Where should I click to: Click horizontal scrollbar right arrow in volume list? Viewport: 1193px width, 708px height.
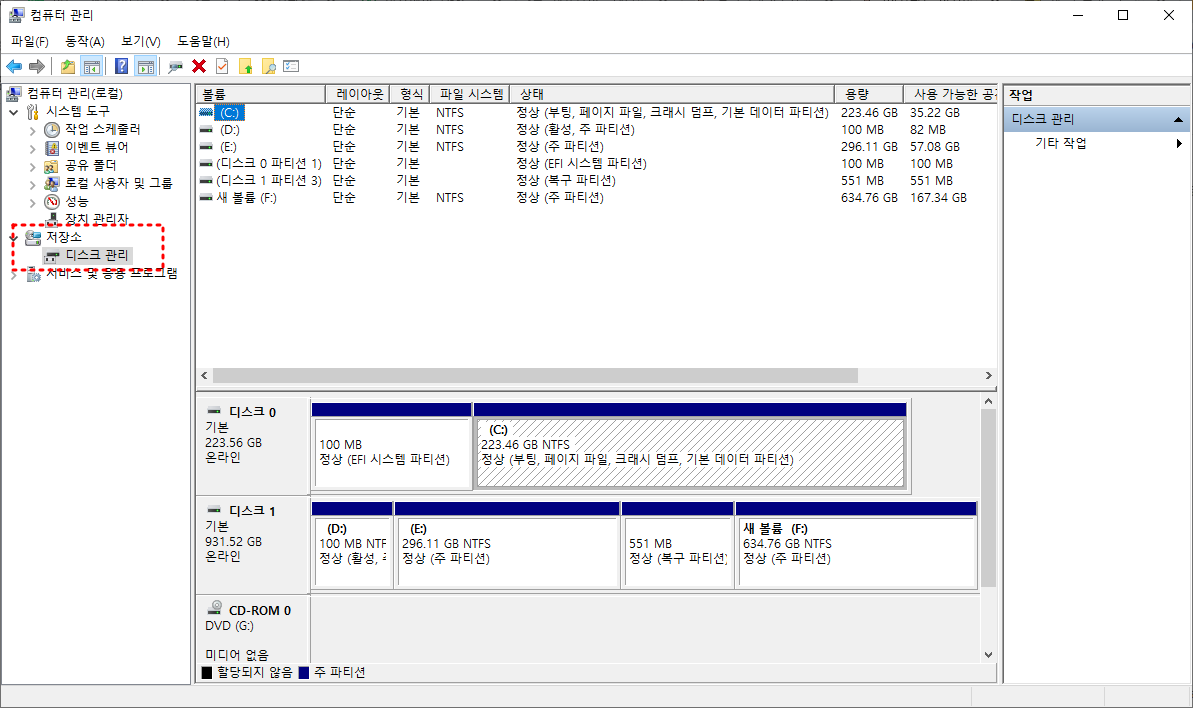coord(988,376)
